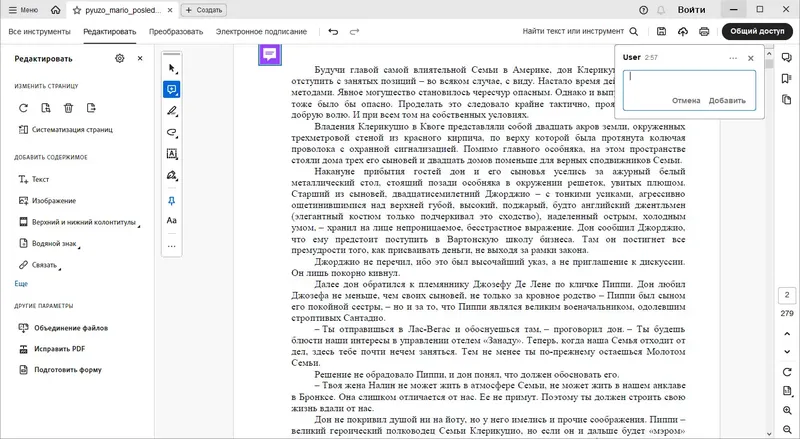Viewport: 800px width, 439px height.
Task: Open the notifications bell icon
Action: (x=661, y=10)
